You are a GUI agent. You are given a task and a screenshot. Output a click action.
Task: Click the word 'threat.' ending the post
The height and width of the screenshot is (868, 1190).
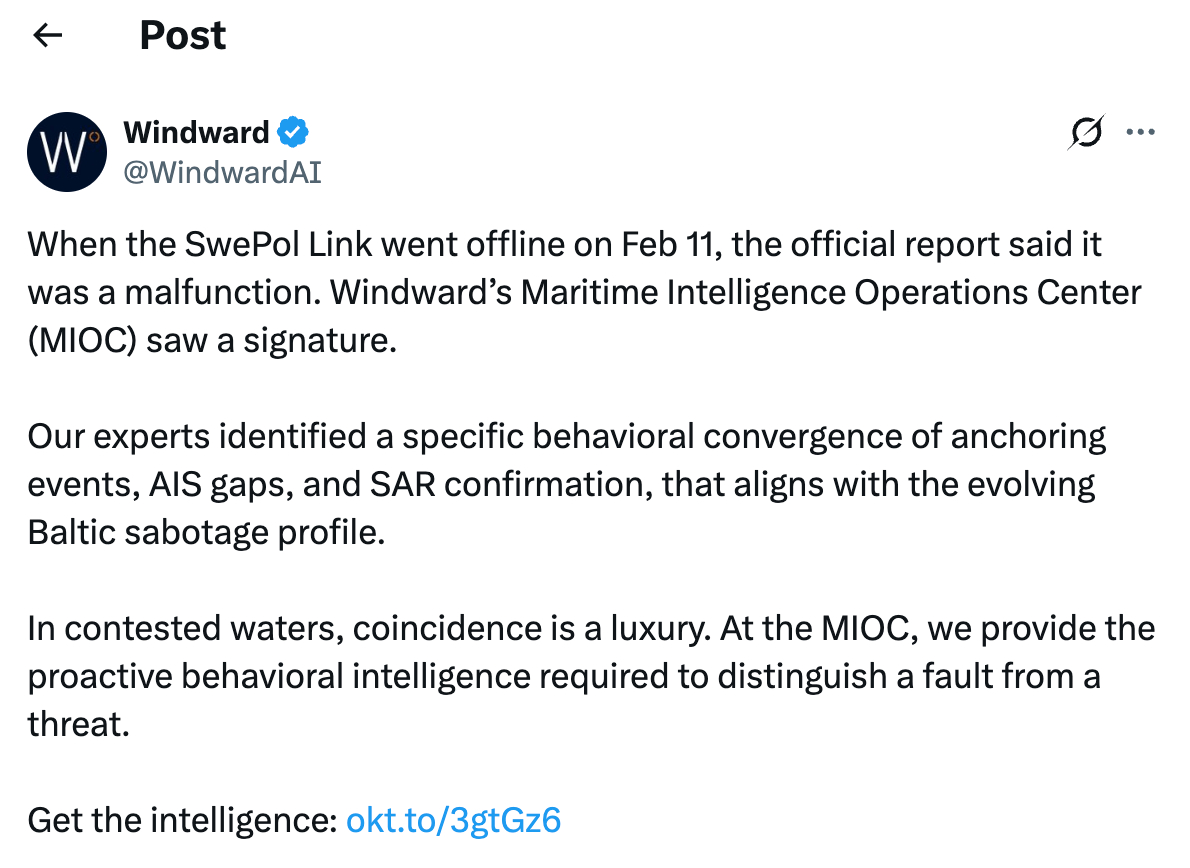79,724
